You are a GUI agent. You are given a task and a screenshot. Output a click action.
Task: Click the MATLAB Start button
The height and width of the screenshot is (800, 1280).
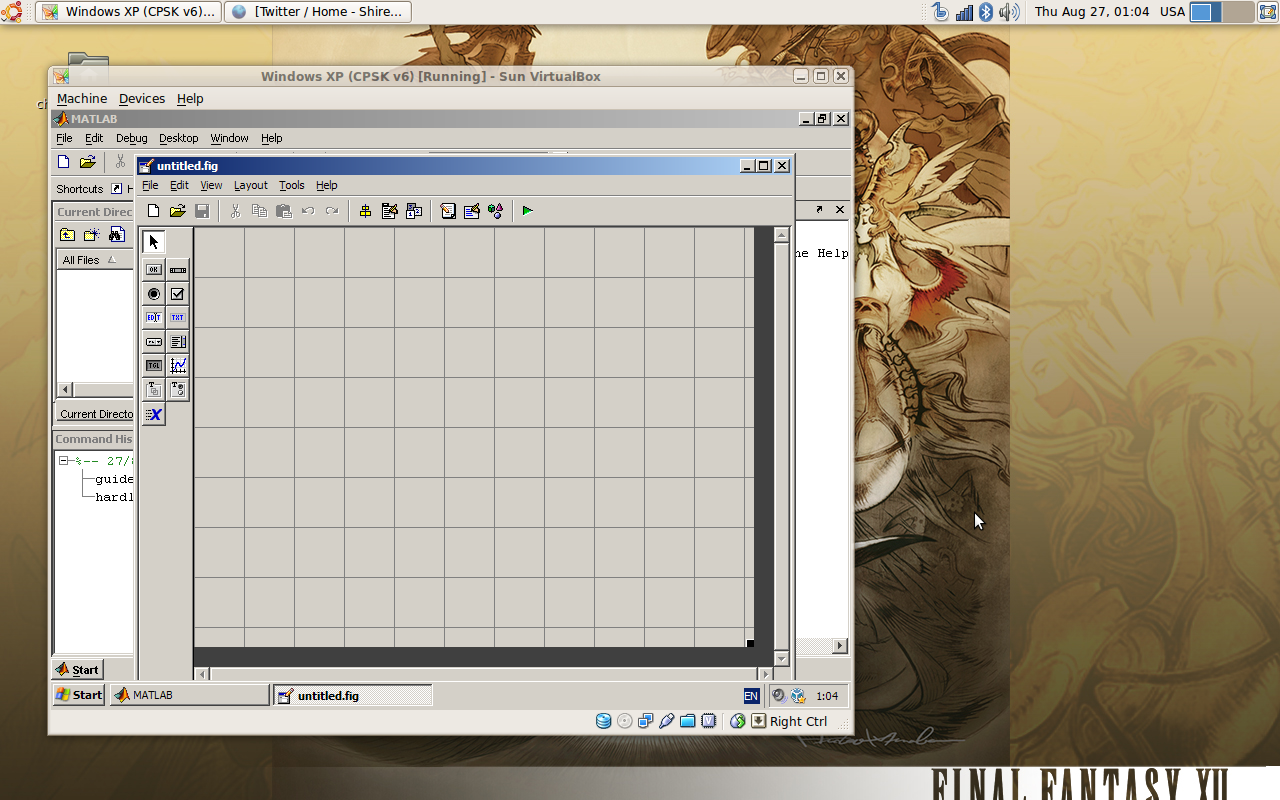(x=78, y=669)
